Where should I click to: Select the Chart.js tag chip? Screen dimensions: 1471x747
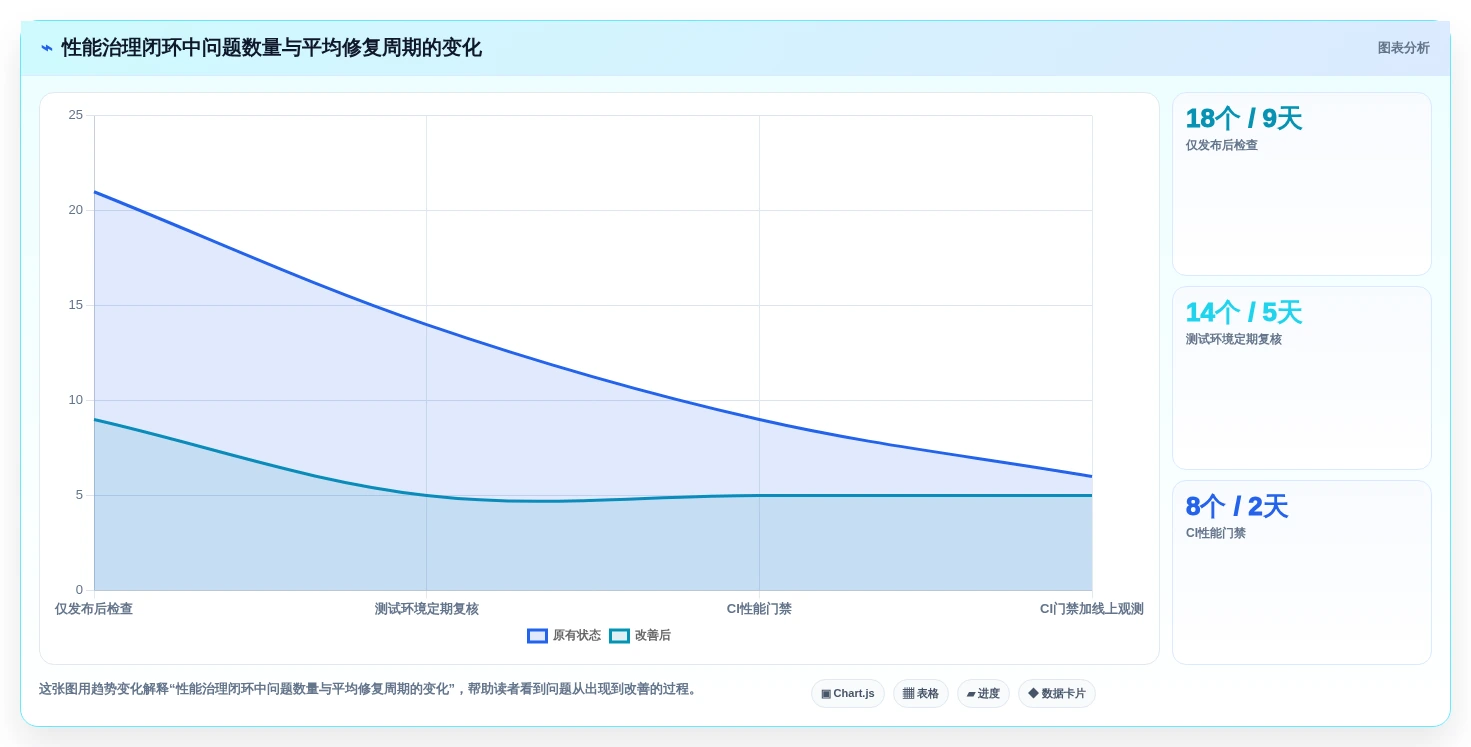coord(848,694)
